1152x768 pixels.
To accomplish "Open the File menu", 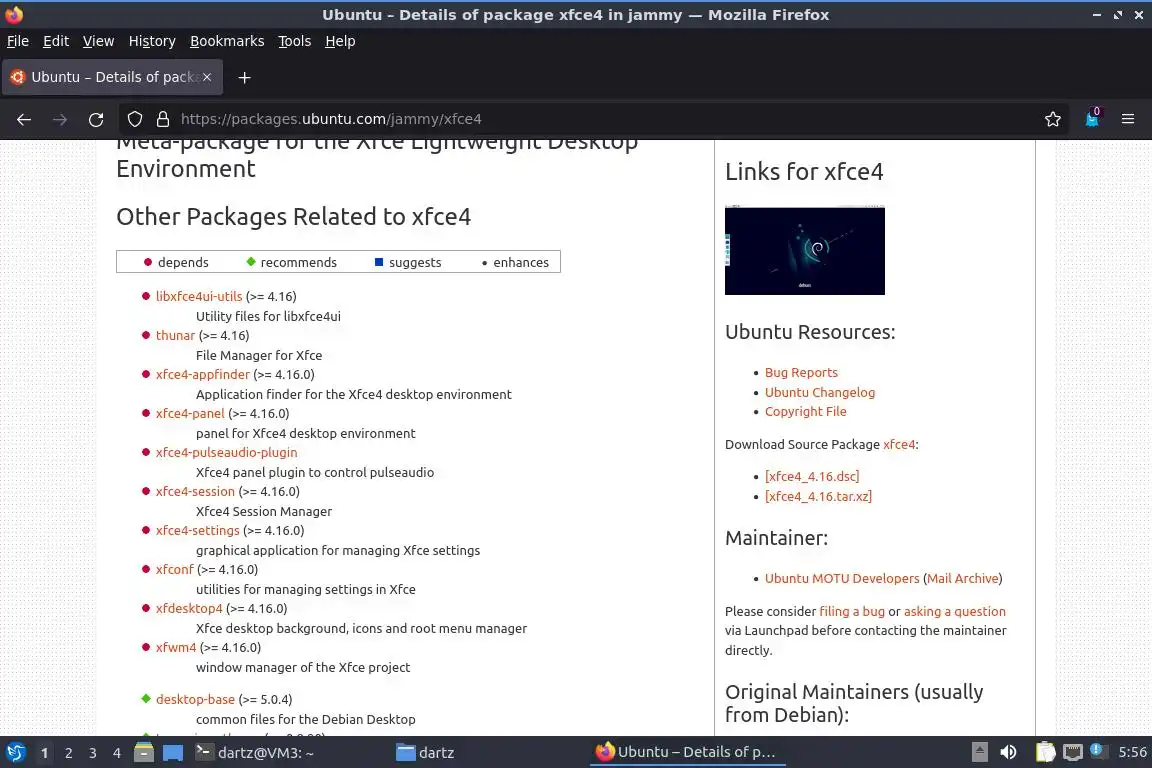I will point(18,41).
